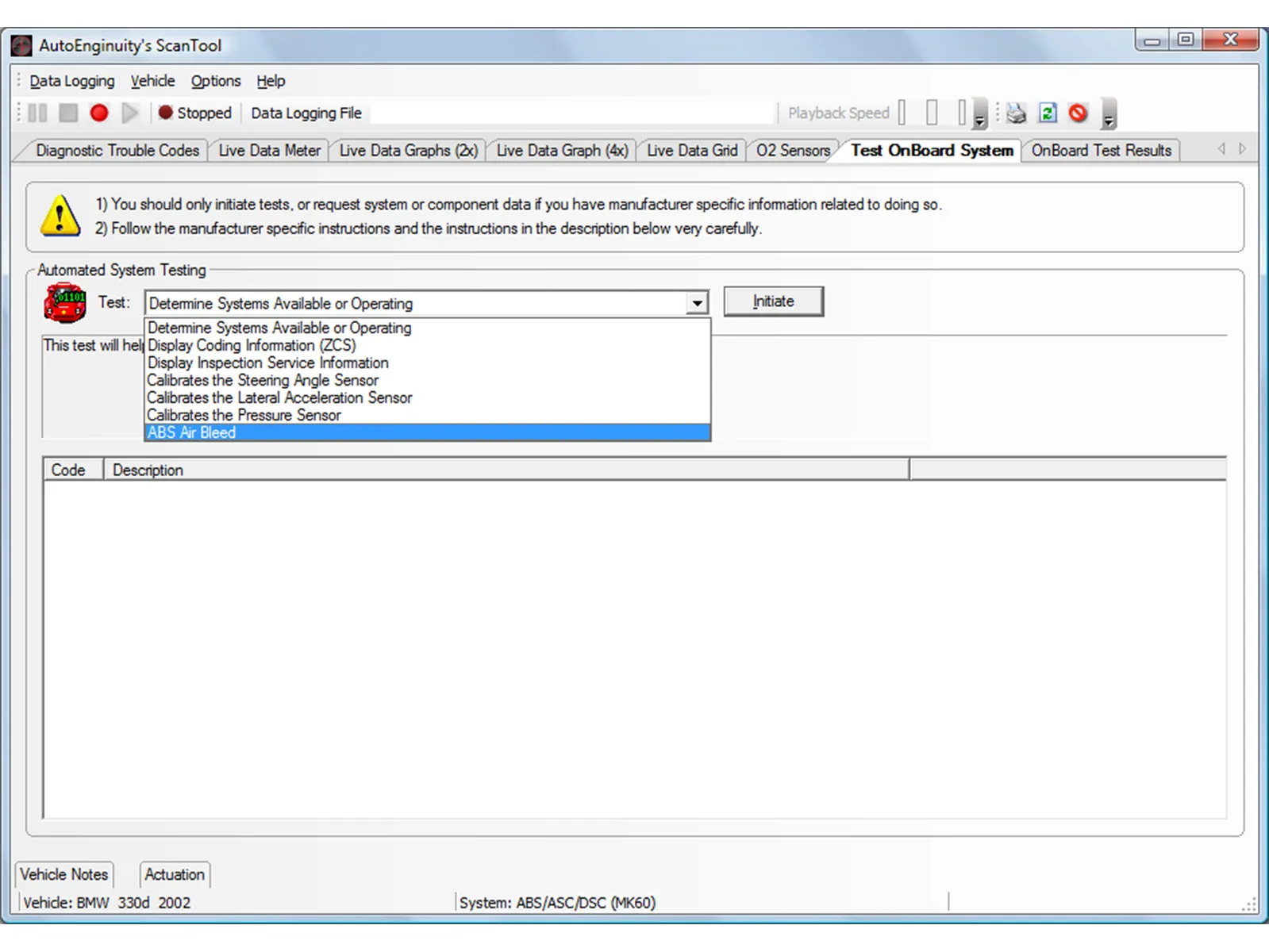This screenshot has width=1269, height=952.
Task: Select Calibrates the Pressure Sensor option
Action: pyautogui.click(x=427, y=415)
